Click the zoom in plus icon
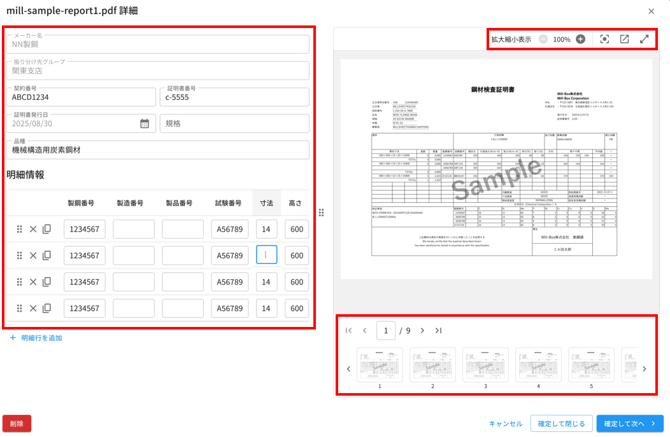Screen dimensions: 670x437 click(581, 40)
